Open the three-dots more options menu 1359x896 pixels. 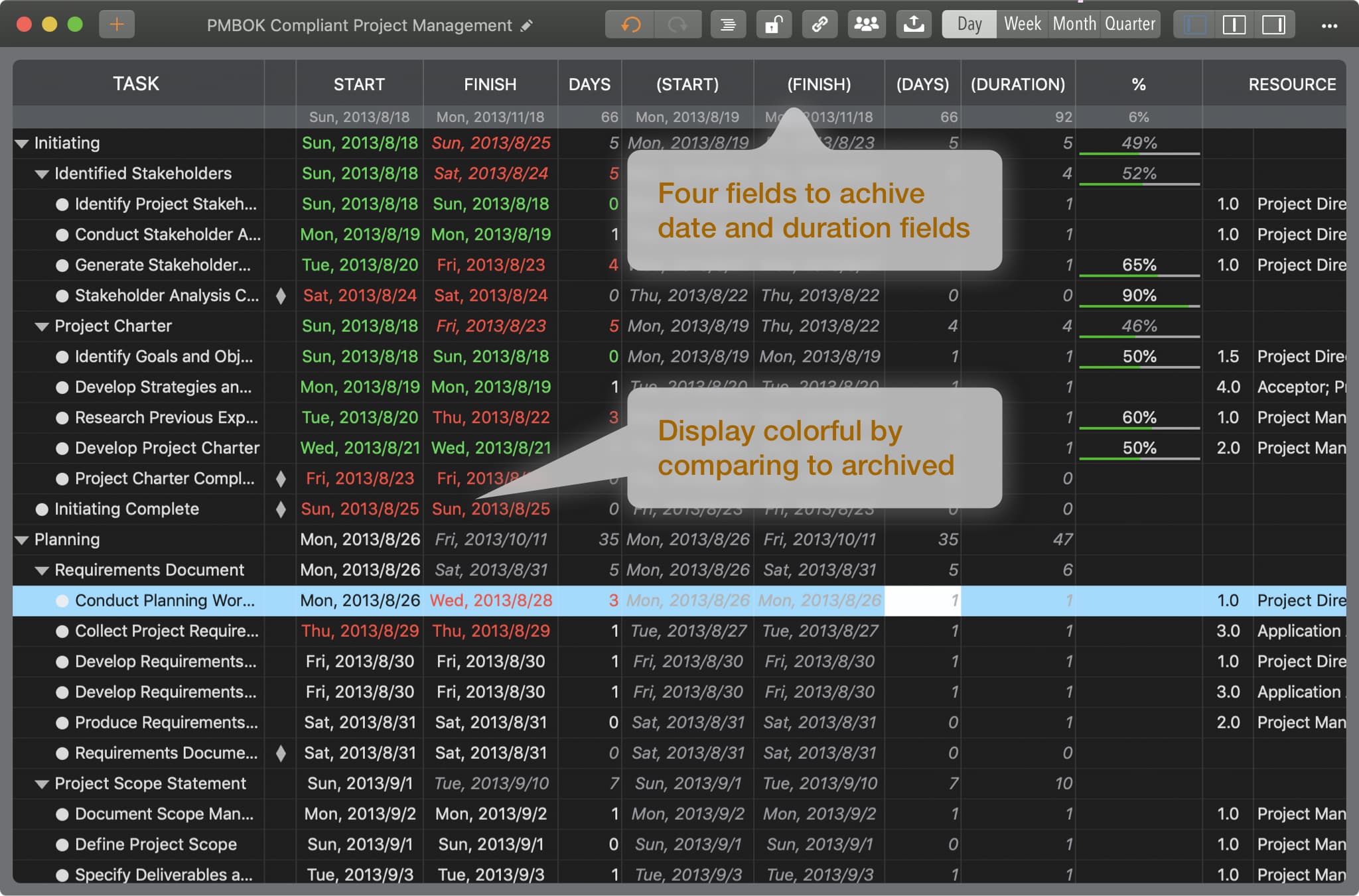coord(1329,26)
